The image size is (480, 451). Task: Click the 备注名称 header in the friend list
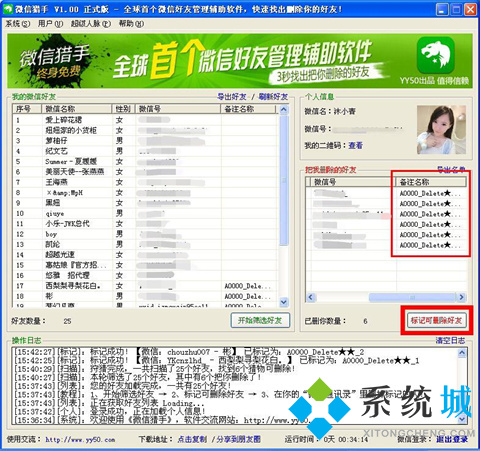(x=248, y=109)
